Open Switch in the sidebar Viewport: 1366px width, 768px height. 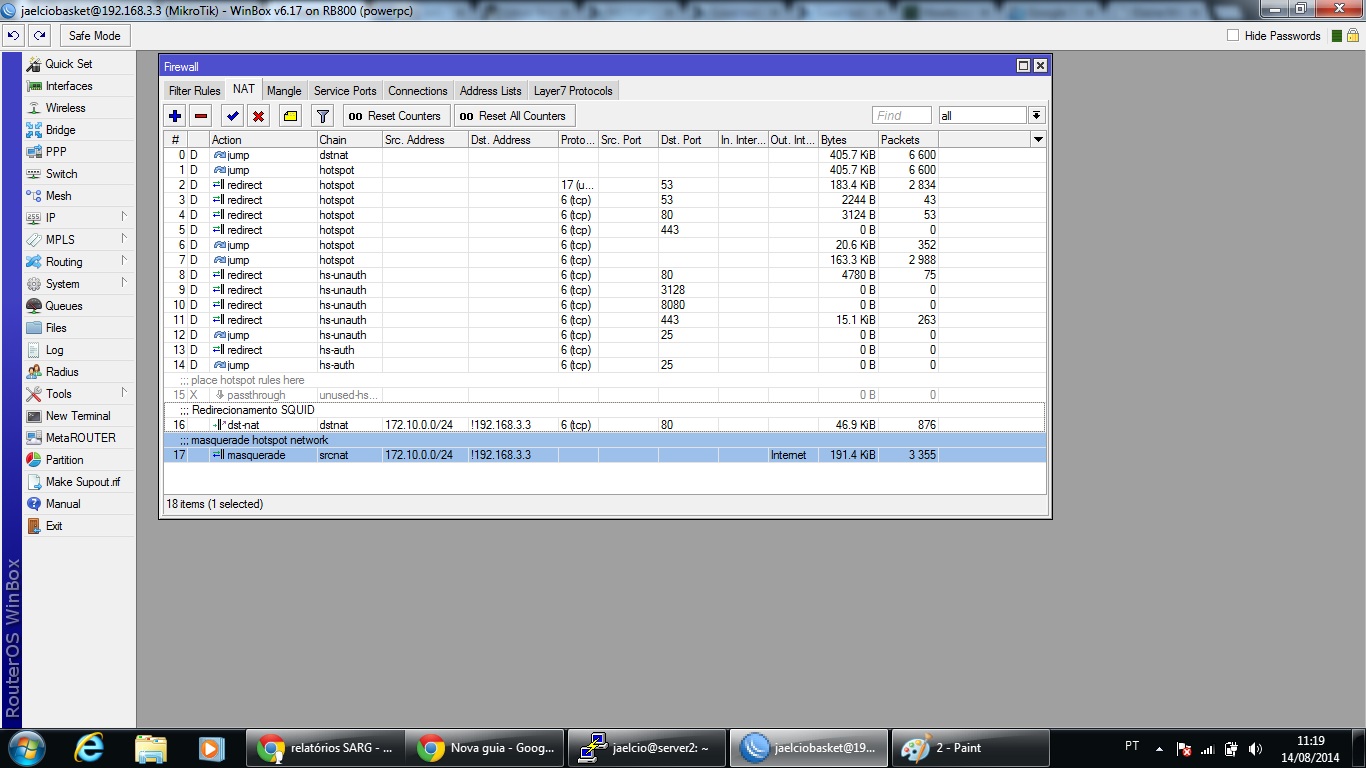[x=79, y=174]
